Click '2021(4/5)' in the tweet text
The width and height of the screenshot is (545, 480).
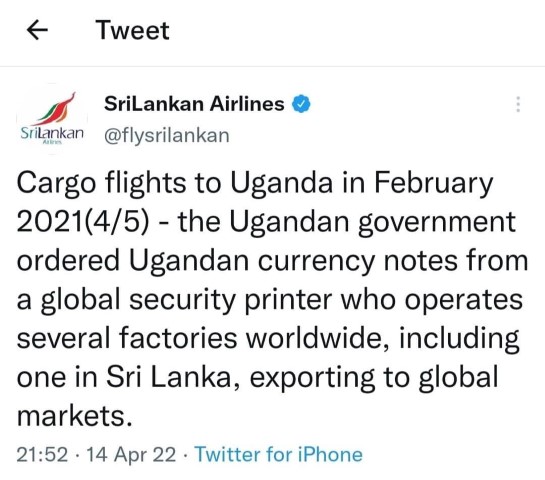click(x=83, y=222)
